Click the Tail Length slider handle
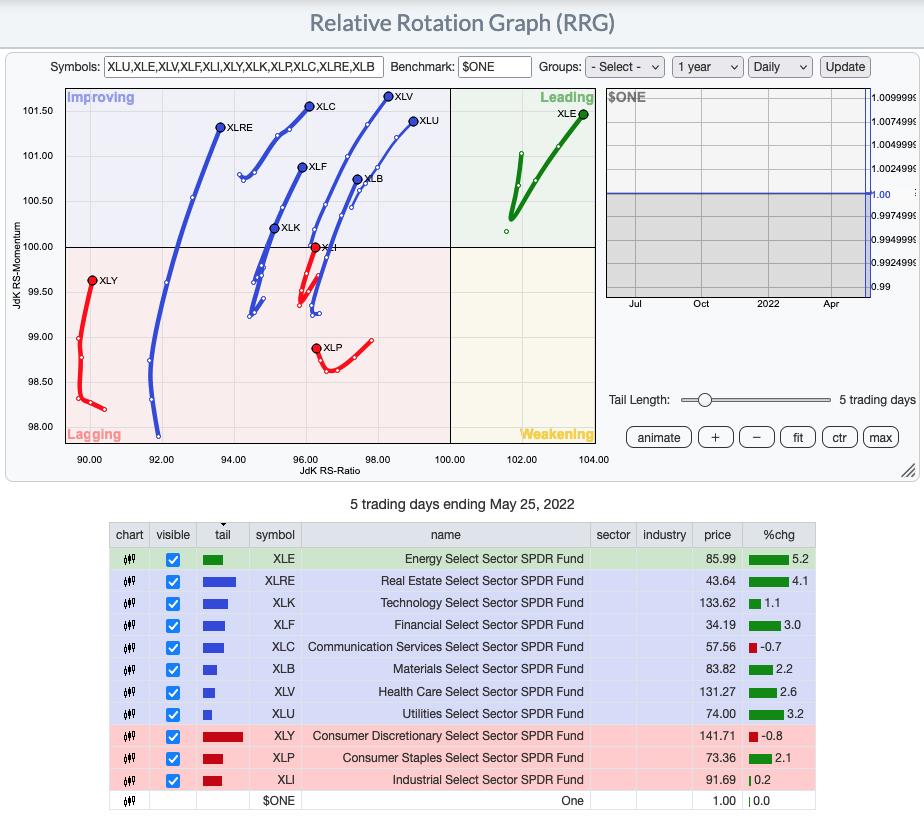The height and width of the screenshot is (817, 924). 705,400
